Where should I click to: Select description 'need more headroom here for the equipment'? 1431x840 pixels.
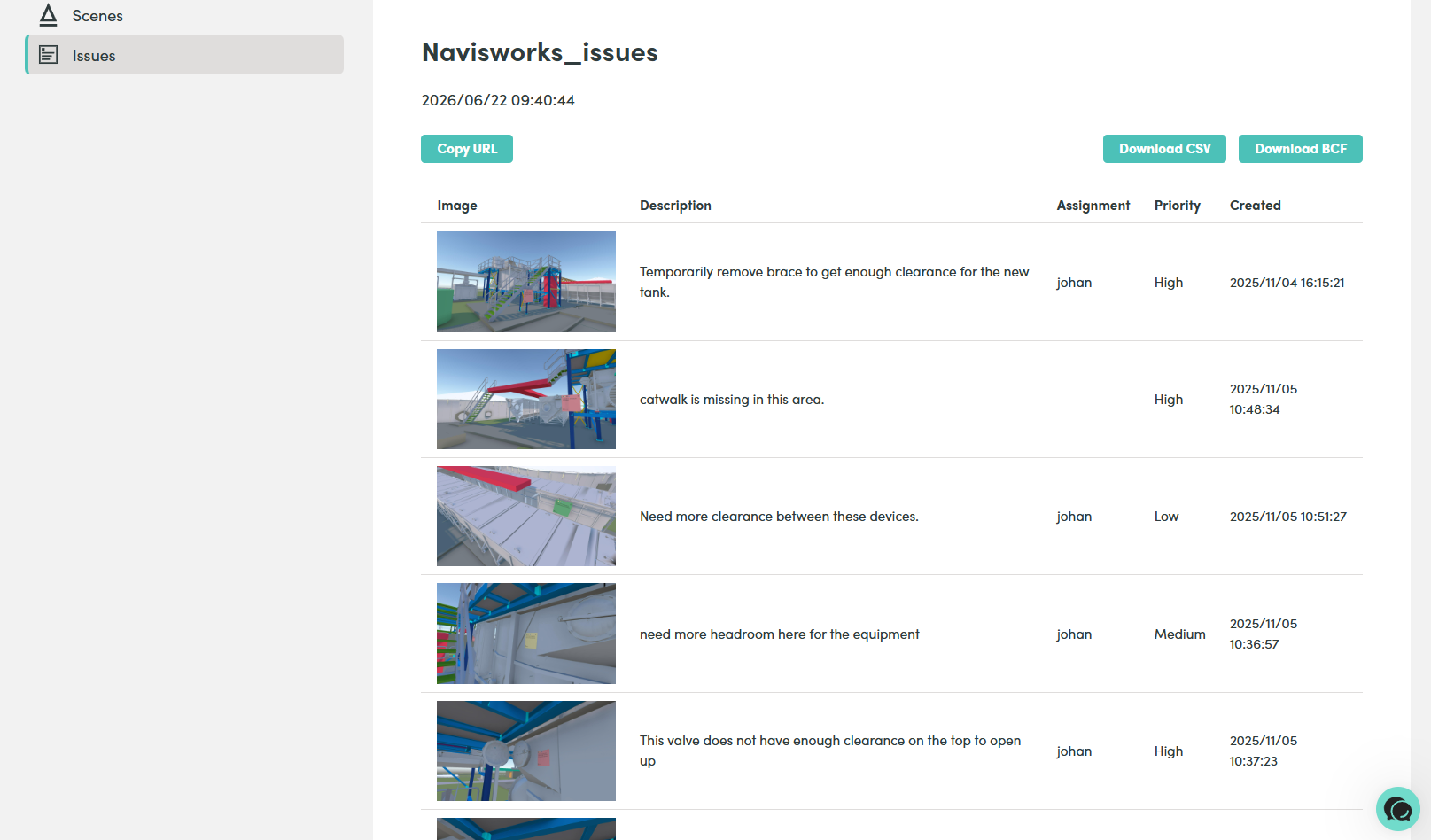tap(780, 634)
